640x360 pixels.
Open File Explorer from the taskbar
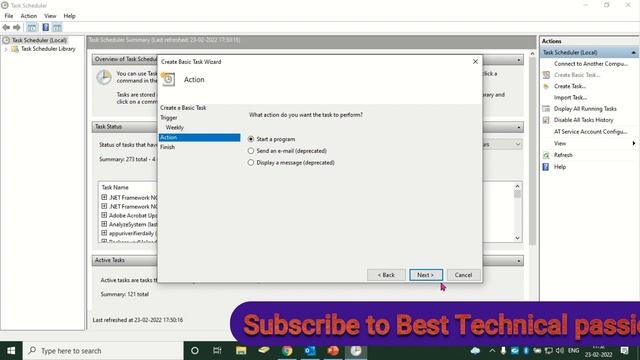tap(241, 351)
